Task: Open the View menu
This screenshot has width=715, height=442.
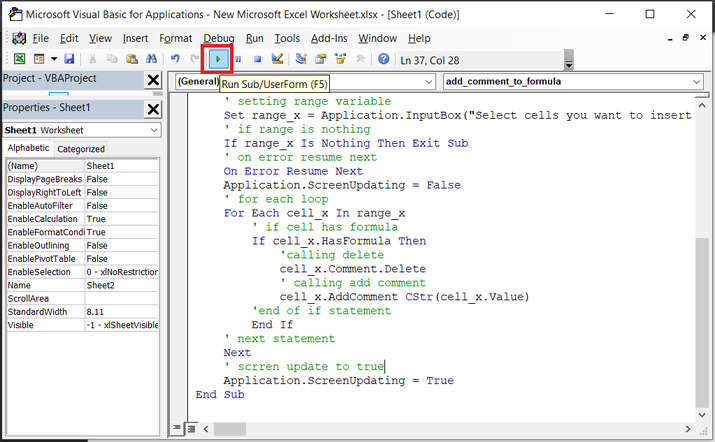Action: [100, 38]
